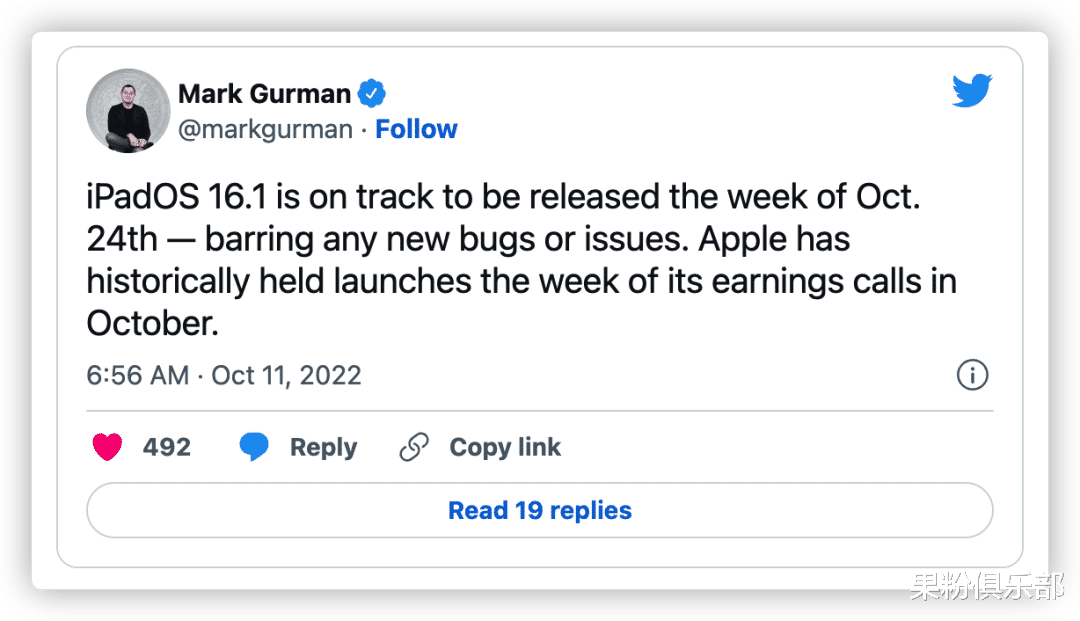Click the word October ending the tweet
The height and width of the screenshot is (621, 1080).
tap(151, 323)
